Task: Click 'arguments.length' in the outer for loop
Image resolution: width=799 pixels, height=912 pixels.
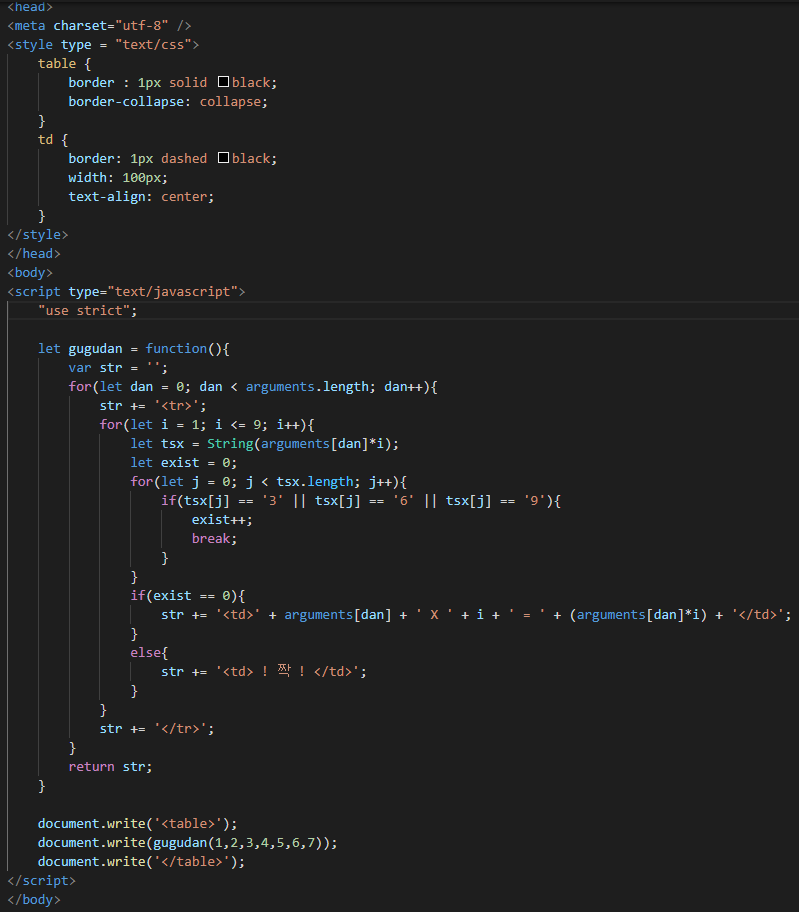Action: point(307,387)
